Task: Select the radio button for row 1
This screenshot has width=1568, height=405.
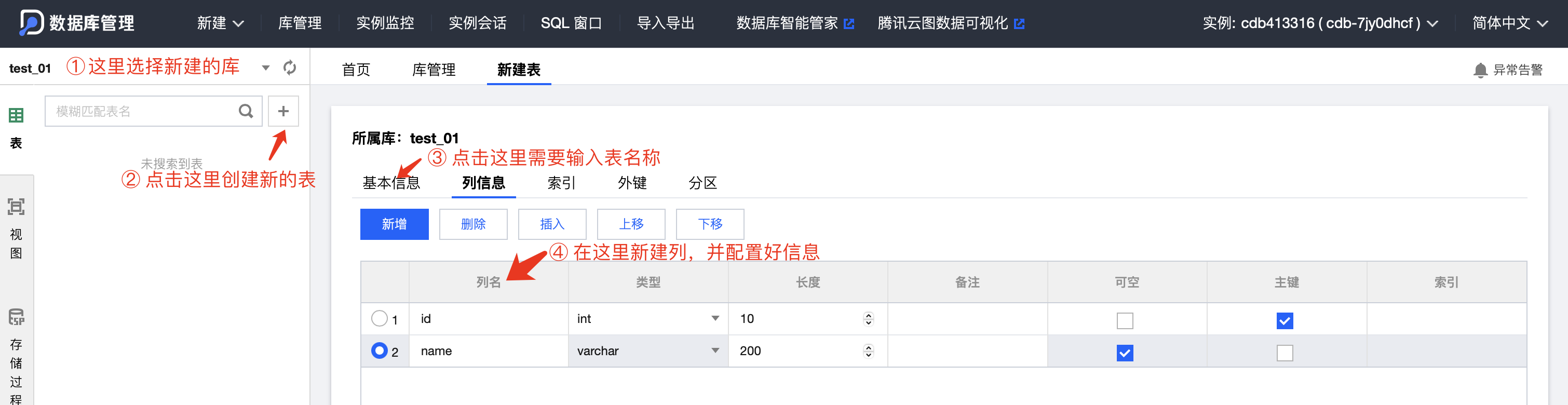Action: click(x=379, y=318)
